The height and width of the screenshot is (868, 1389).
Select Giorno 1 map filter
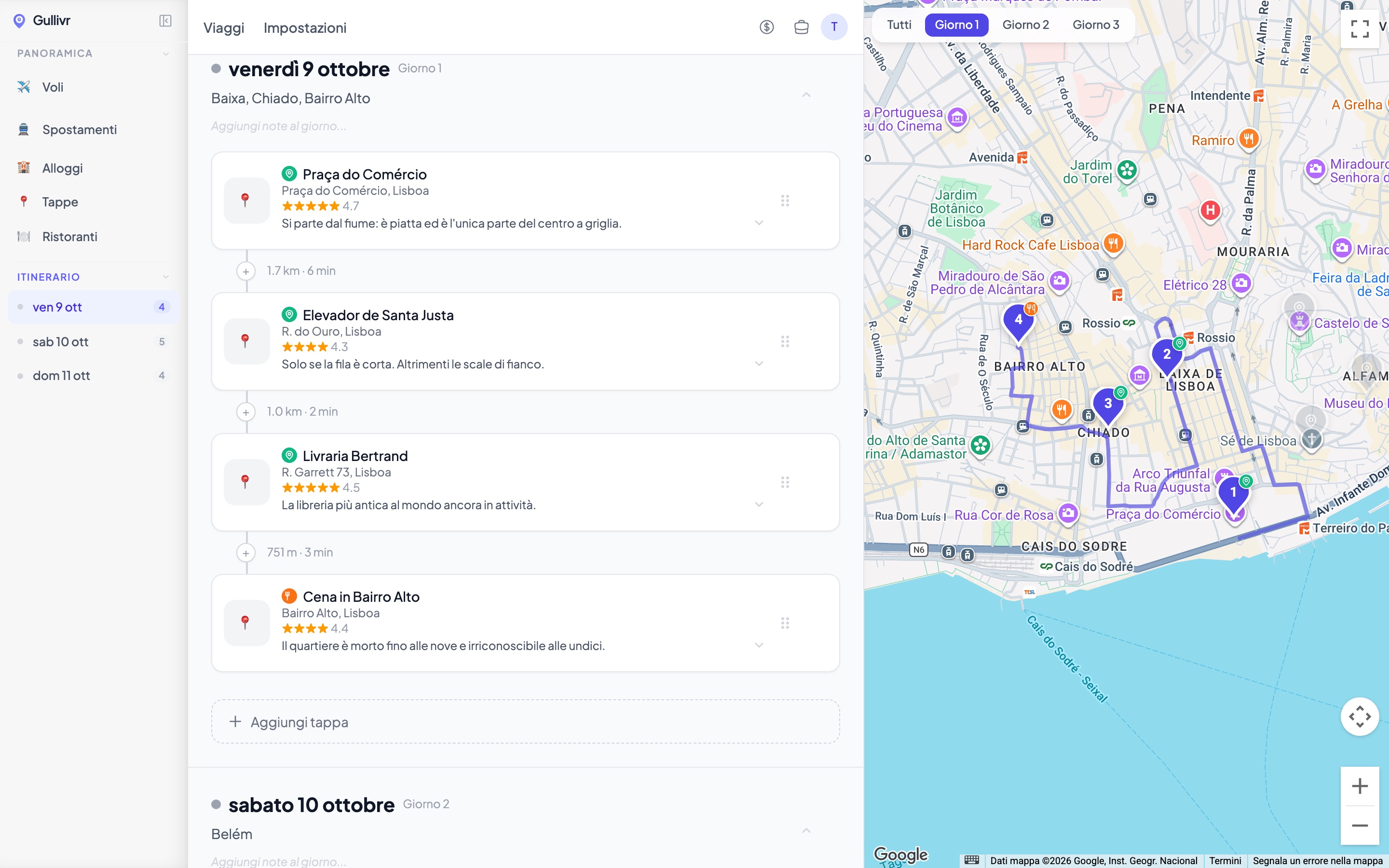[x=956, y=25]
